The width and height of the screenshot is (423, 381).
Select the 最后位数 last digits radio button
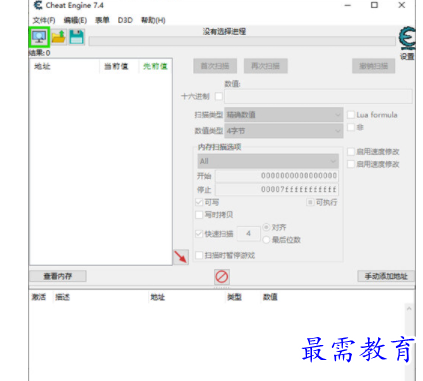pyautogui.click(x=266, y=240)
